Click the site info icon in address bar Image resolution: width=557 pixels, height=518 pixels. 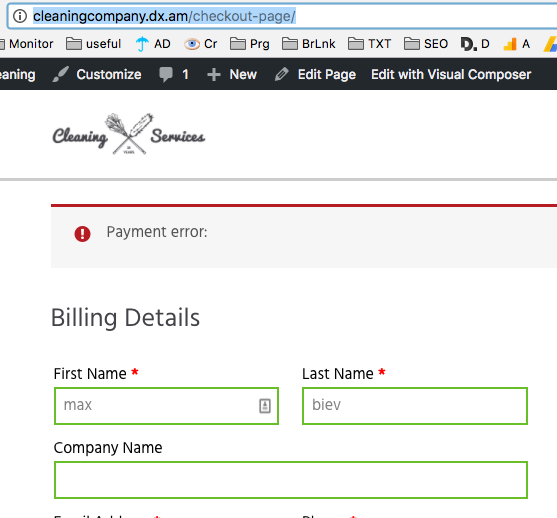coord(20,16)
